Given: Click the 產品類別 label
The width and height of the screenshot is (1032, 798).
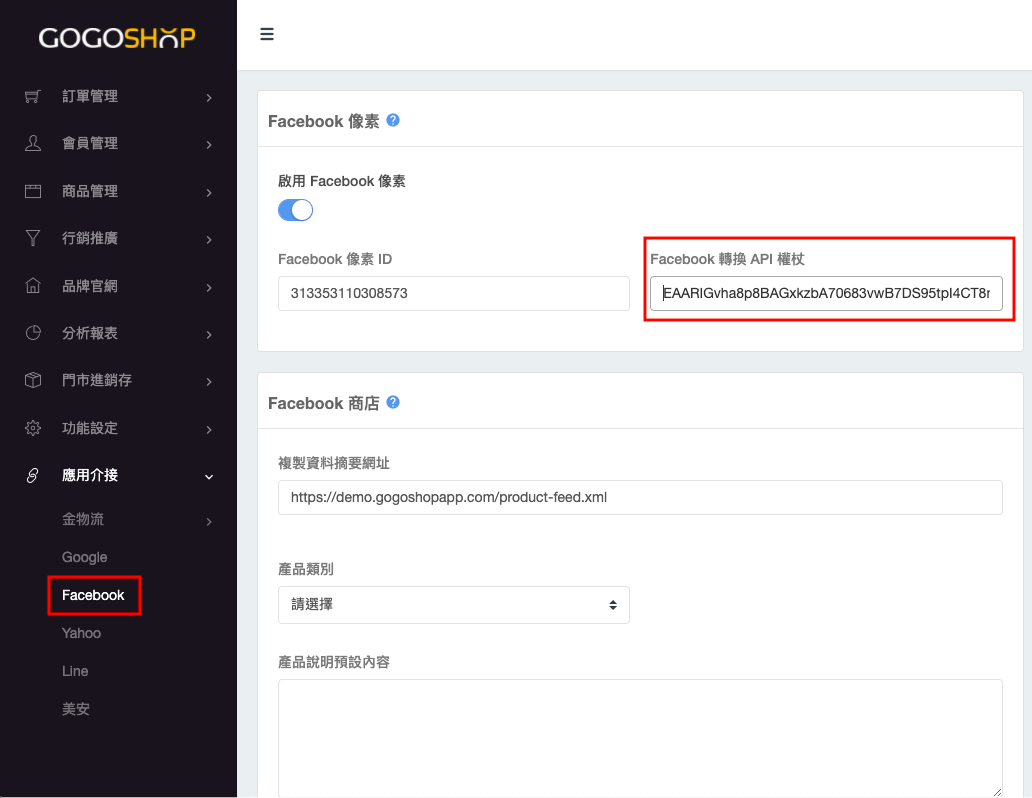Looking at the screenshot, I should [306, 569].
